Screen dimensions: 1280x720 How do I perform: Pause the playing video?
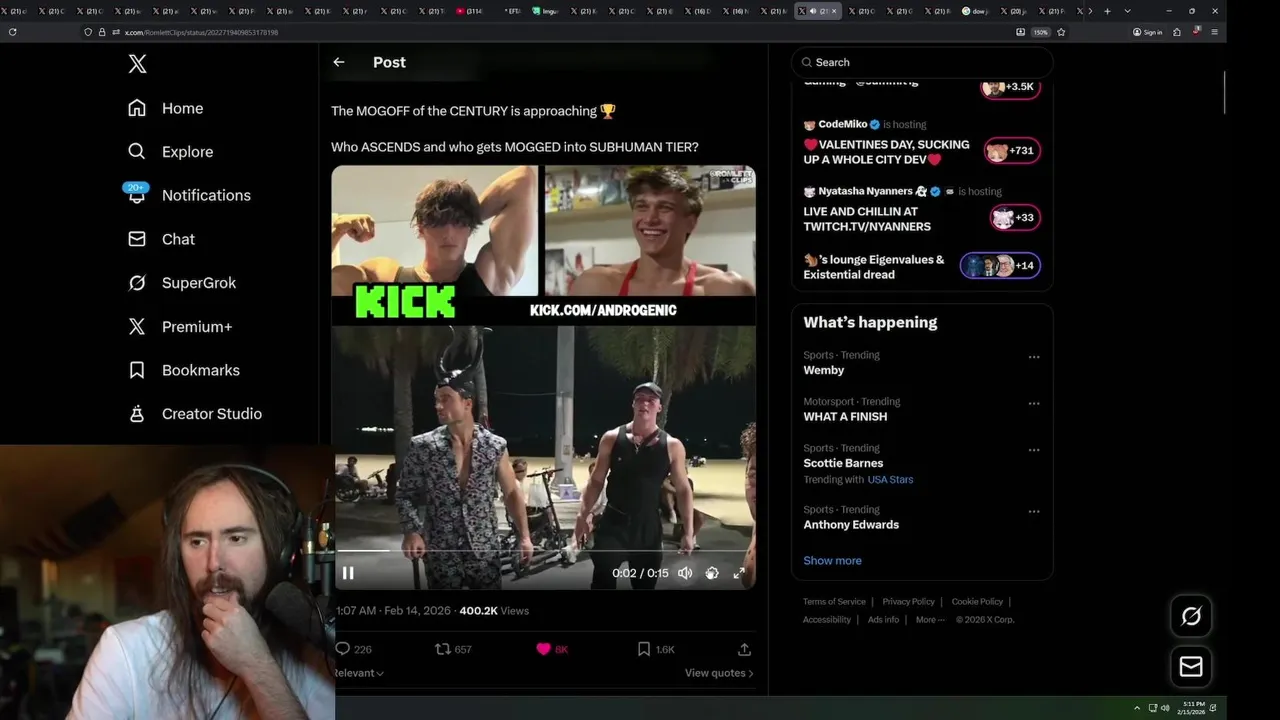point(348,573)
